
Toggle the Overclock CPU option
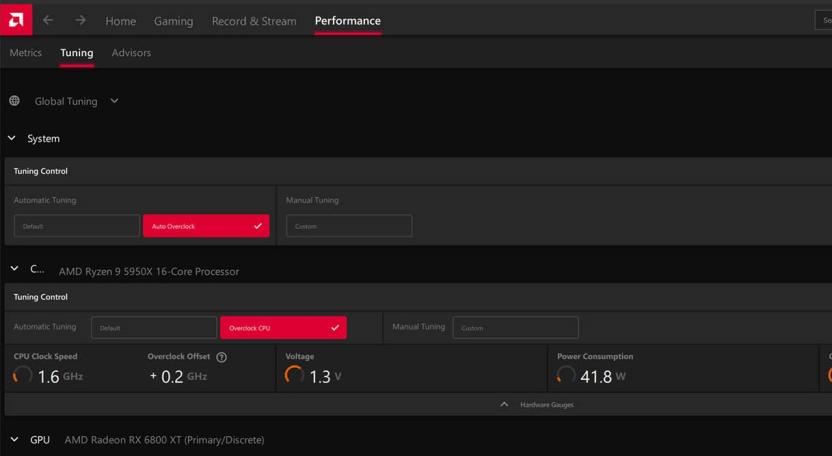click(x=283, y=328)
